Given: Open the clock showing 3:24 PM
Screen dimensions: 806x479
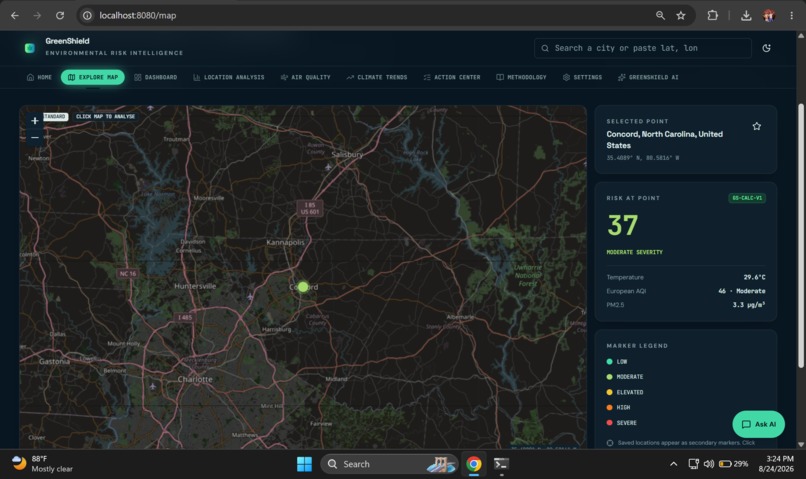Looking at the screenshot, I should coord(776,464).
